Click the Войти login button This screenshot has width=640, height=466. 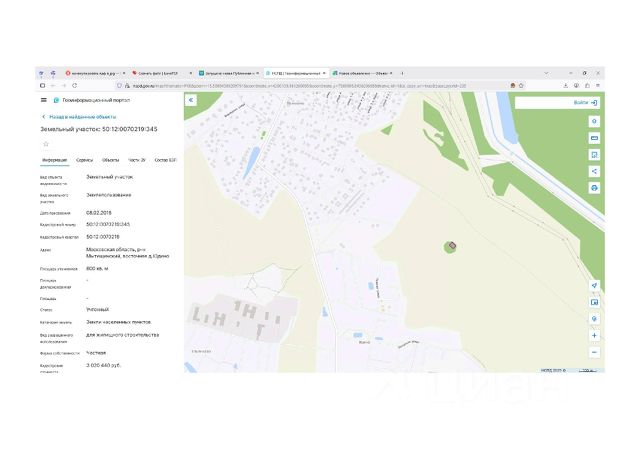click(x=585, y=103)
